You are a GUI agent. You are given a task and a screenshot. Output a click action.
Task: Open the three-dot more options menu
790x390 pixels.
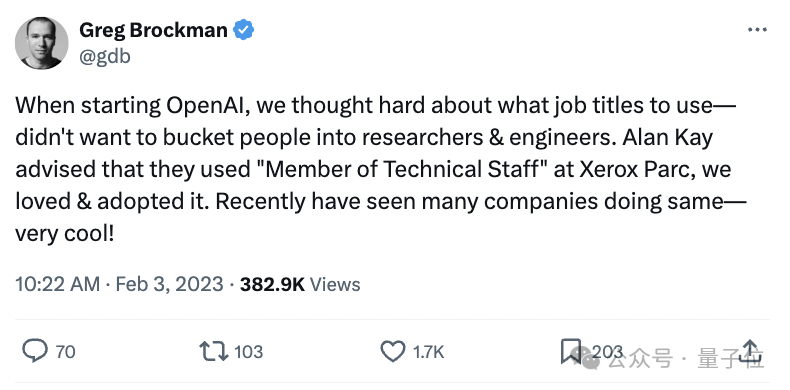click(x=757, y=30)
